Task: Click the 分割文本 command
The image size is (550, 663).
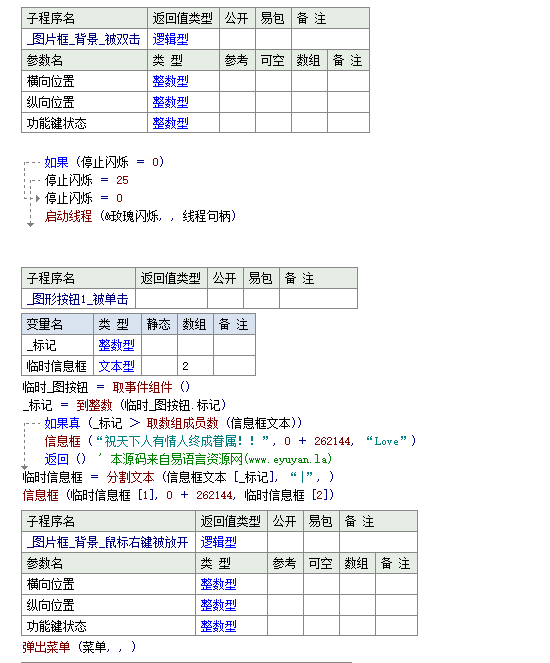Action: (x=131, y=477)
